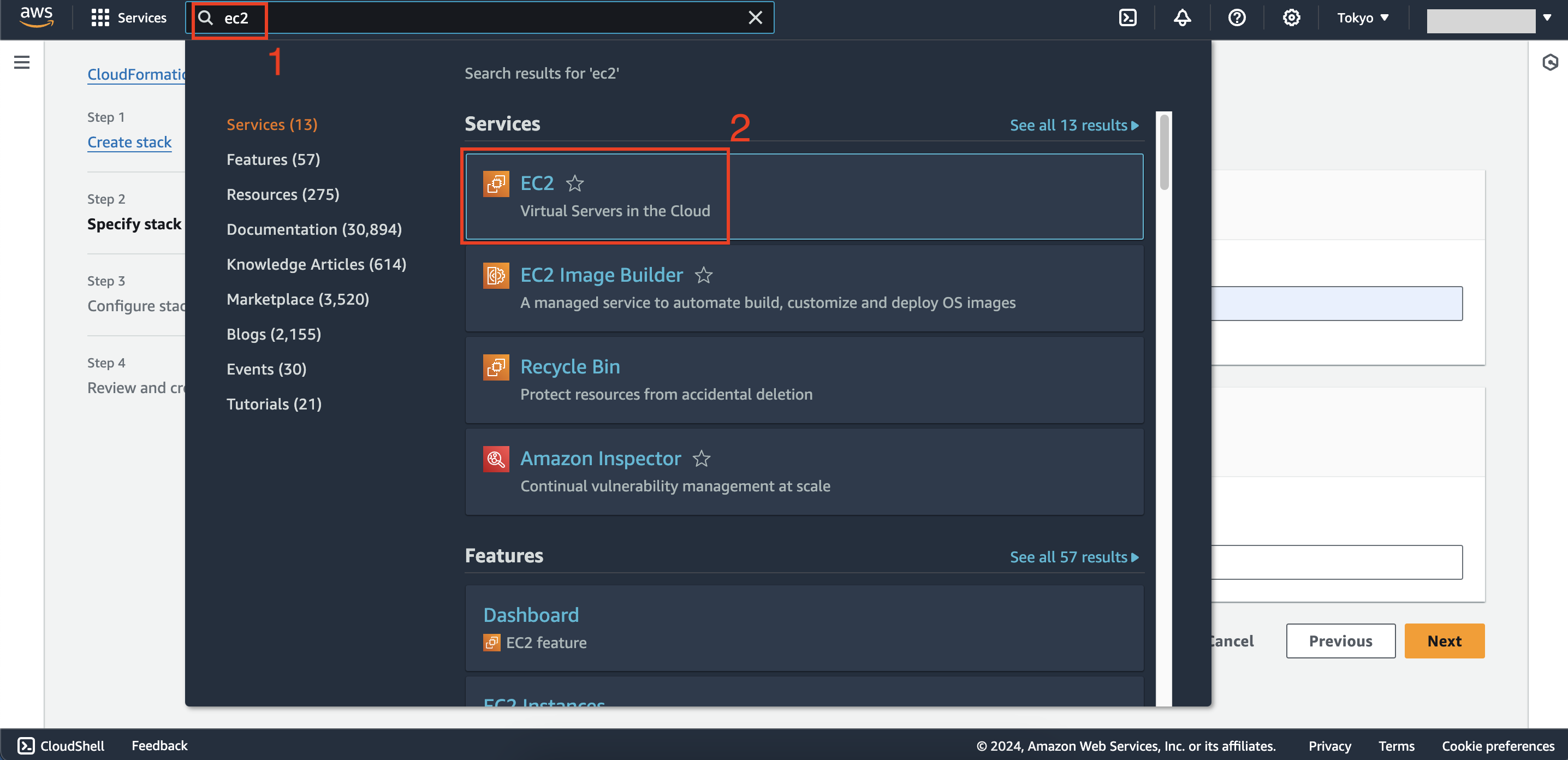Favorite Amazon Inspector with its star

click(701, 458)
